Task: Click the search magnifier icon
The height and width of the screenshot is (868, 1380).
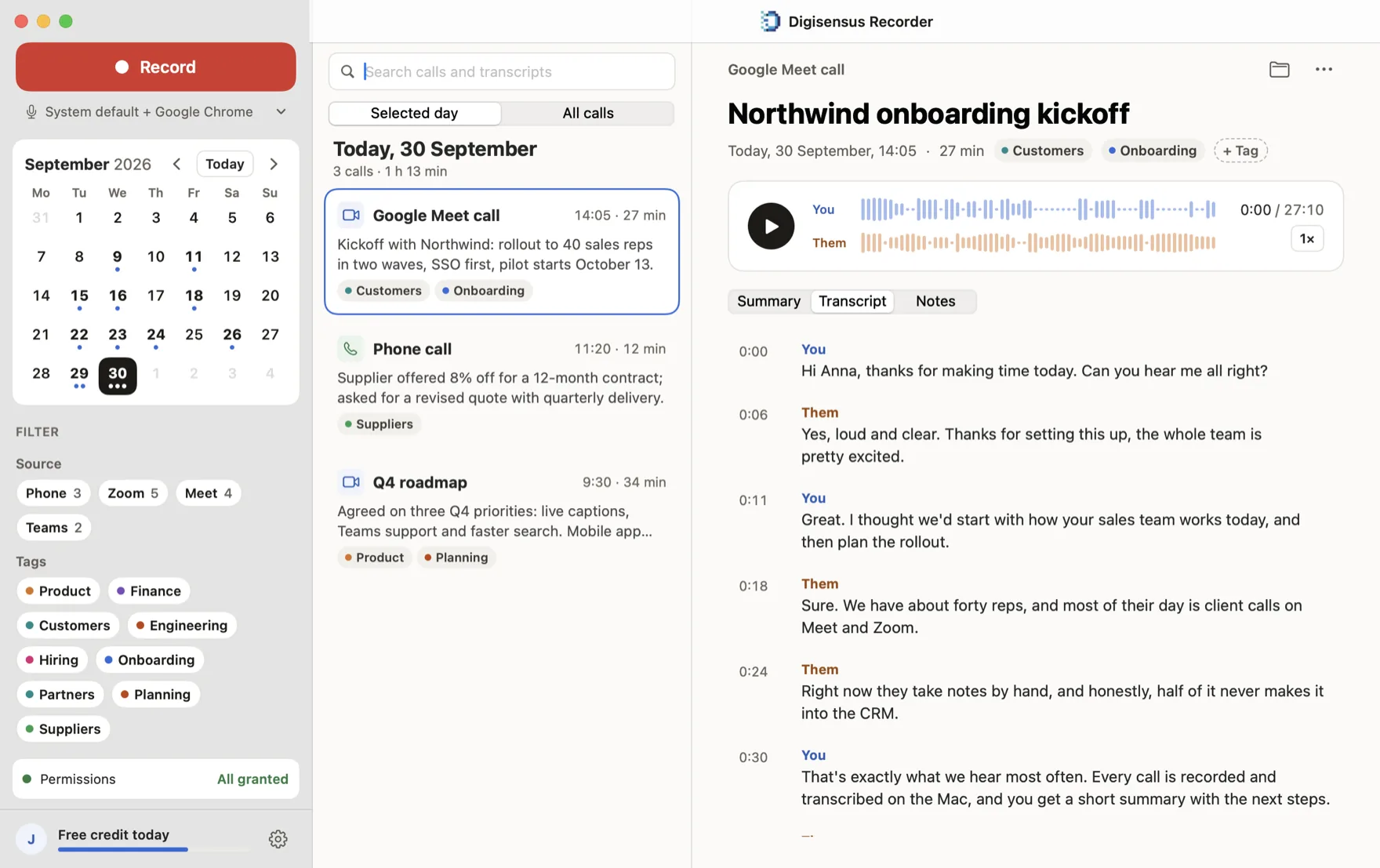Action: (347, 72)
